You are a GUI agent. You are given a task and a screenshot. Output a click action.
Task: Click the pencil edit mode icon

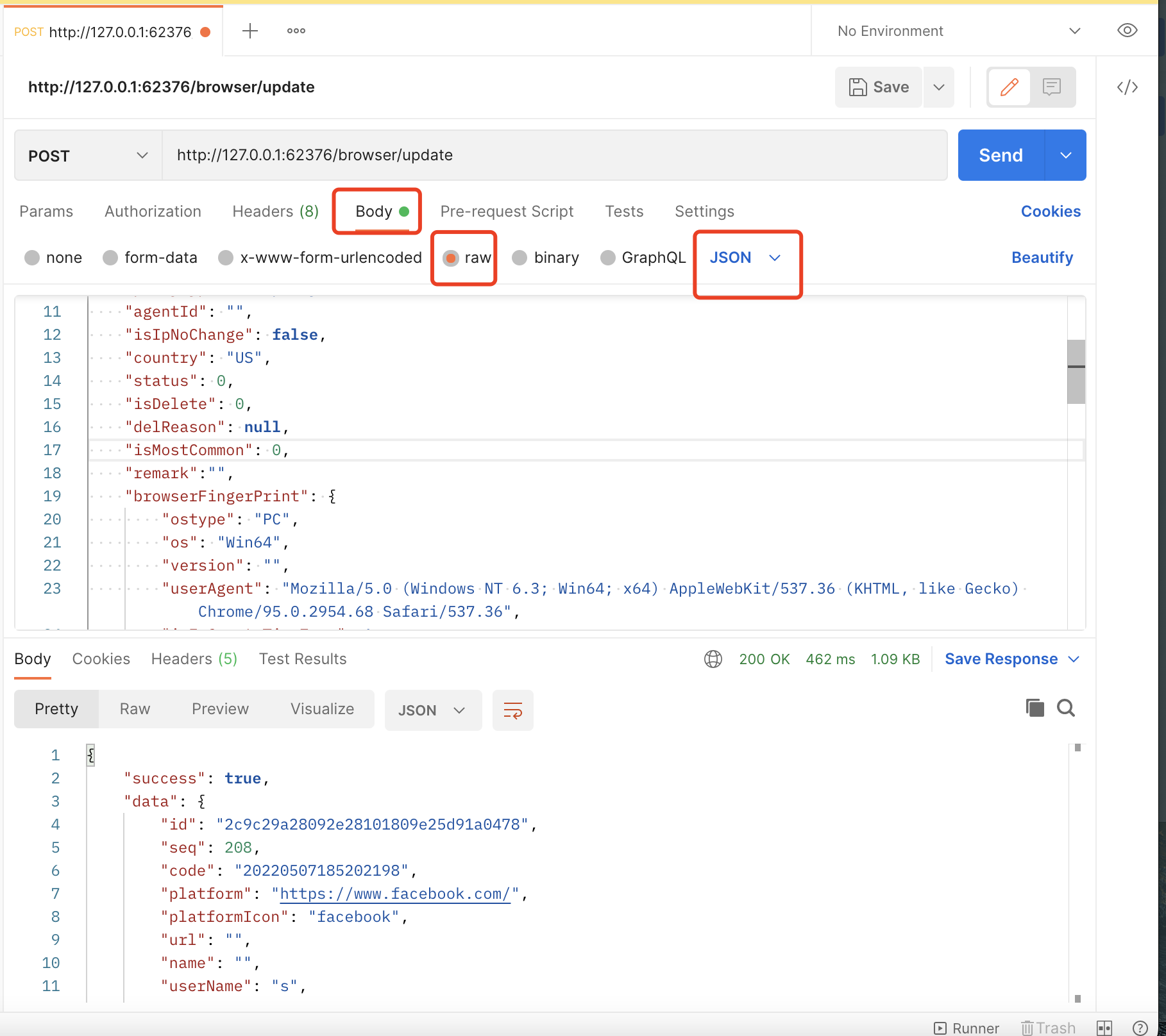pyautogui.click(x=1009, y=87)
